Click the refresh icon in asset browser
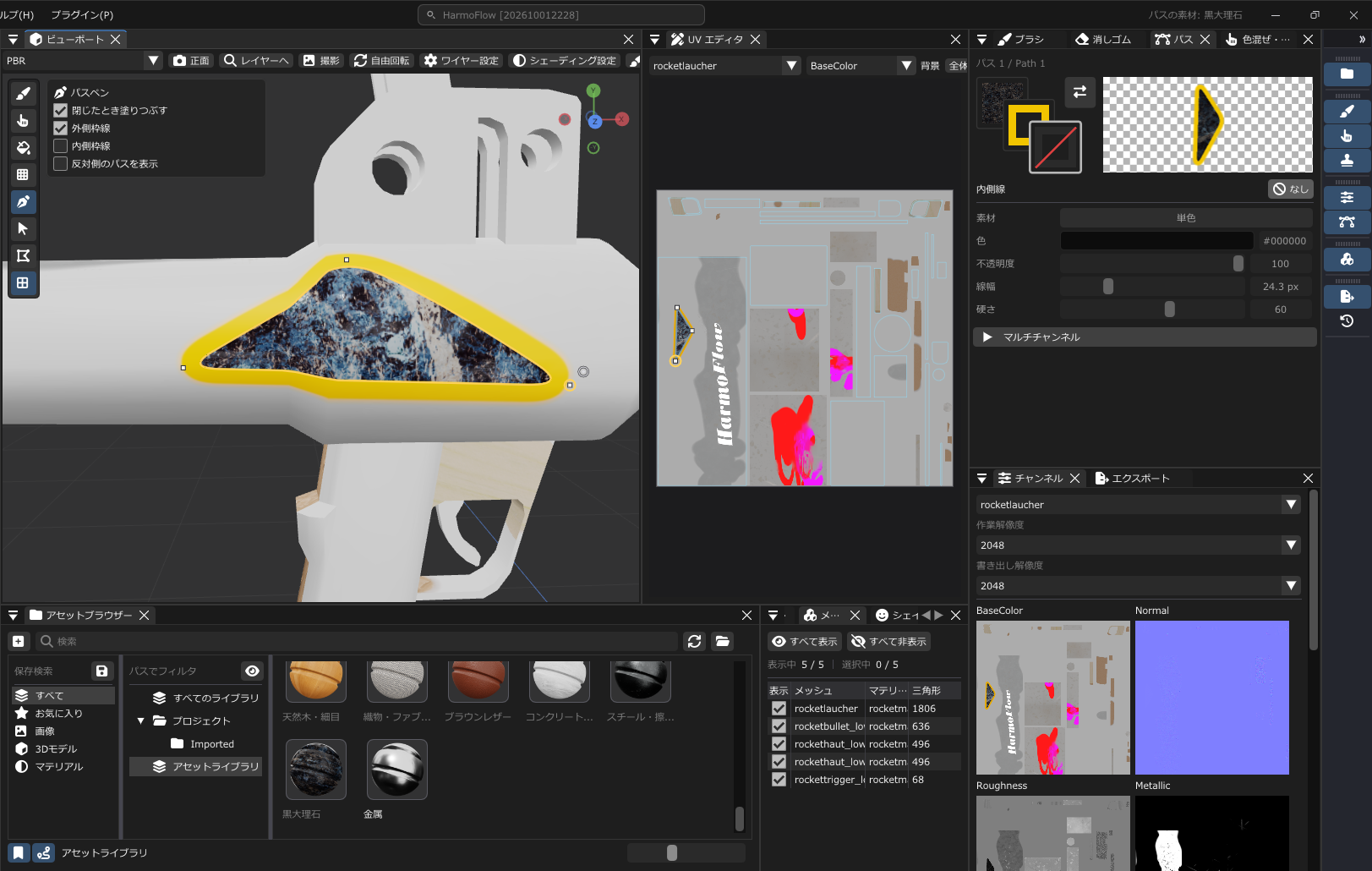 click(695, 641)
